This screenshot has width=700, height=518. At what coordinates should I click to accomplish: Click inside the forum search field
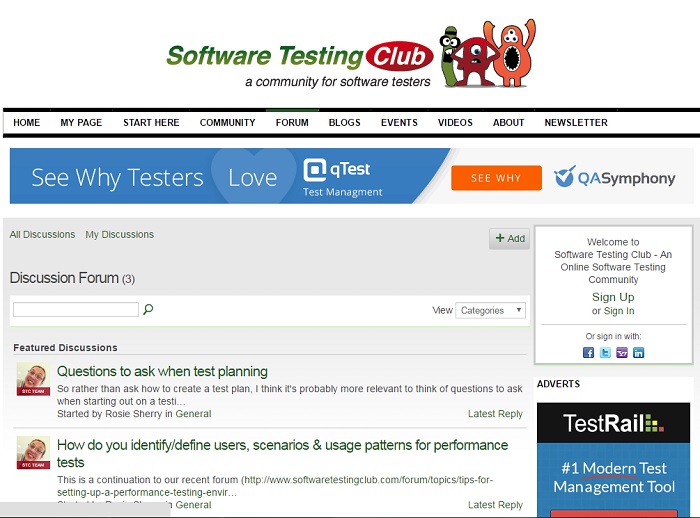pos(76,310)
